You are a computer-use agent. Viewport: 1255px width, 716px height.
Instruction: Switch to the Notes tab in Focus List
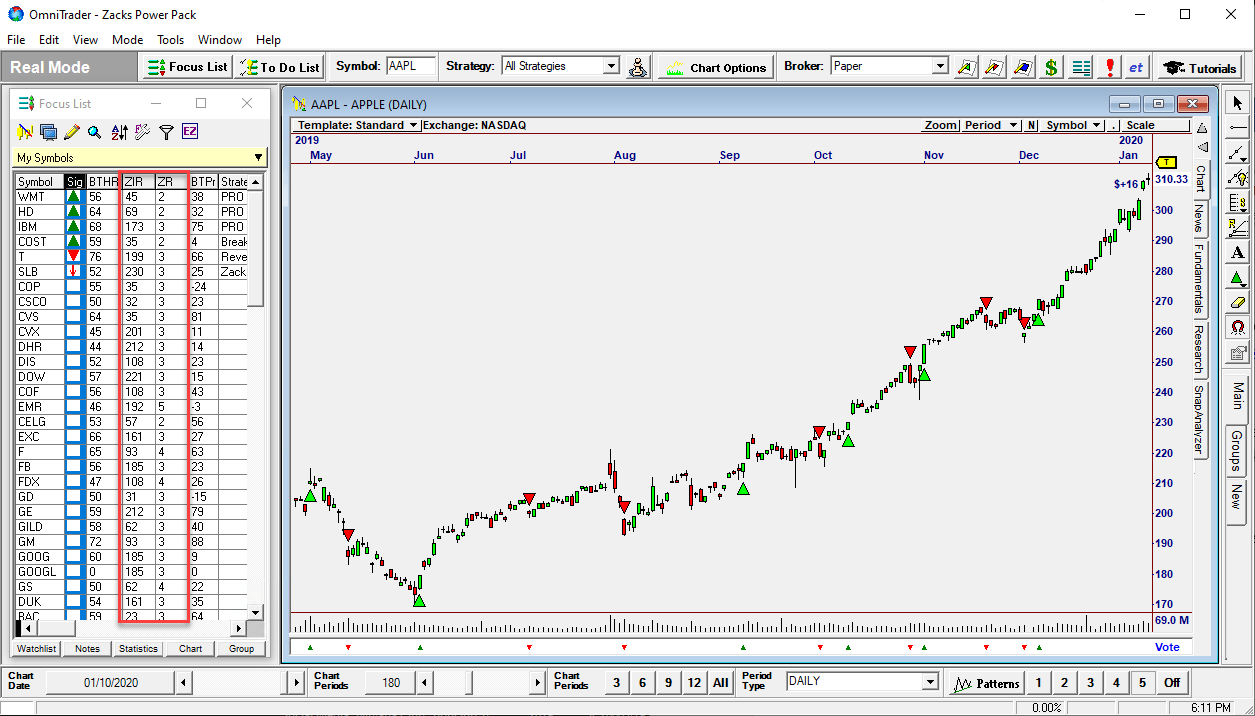point(87,648)
